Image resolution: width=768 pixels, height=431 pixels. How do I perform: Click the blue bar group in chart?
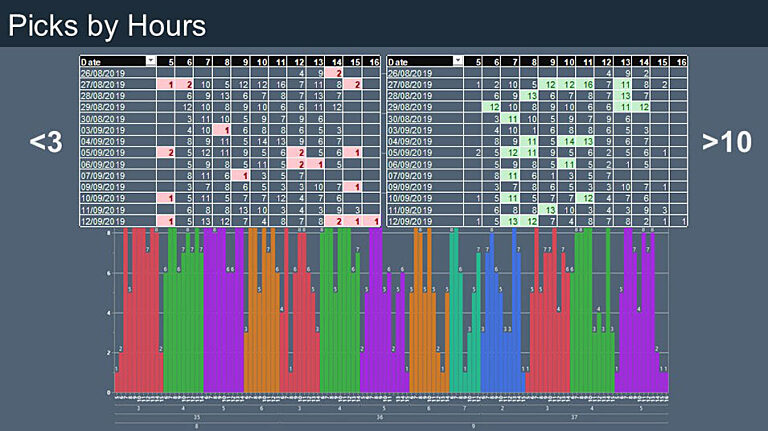pyautogui.click(x=500, y=320)
